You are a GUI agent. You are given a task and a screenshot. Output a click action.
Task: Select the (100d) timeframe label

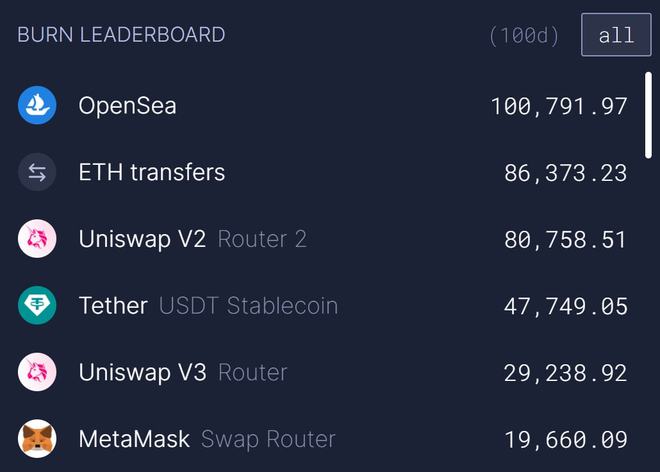tap(524, 35)
